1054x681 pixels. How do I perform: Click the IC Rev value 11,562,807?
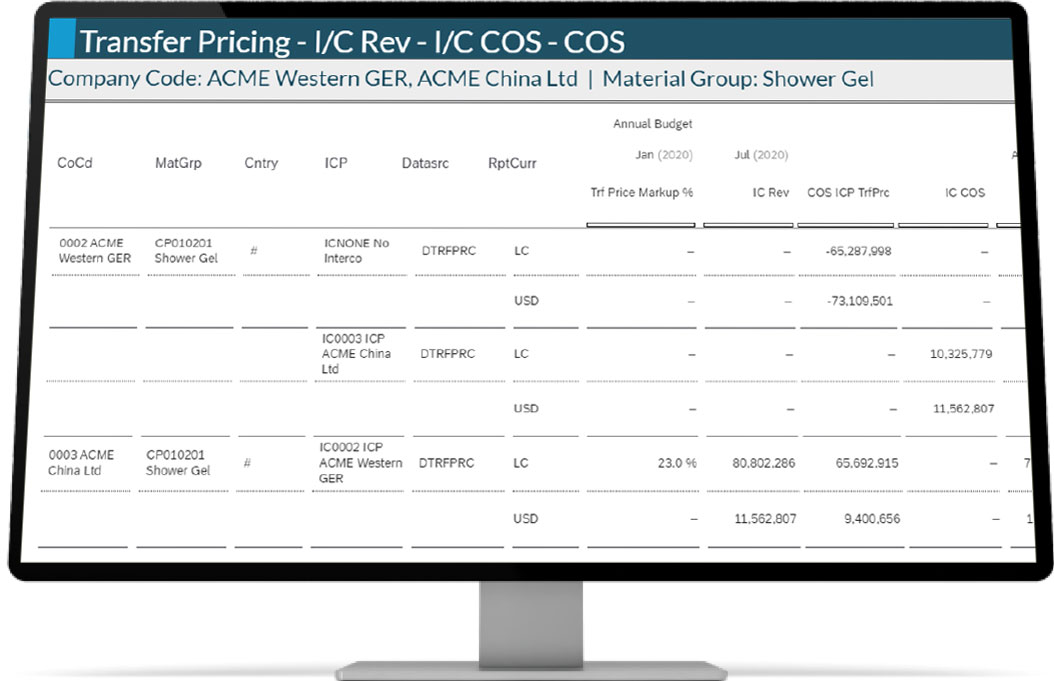(x=765, y=519)
